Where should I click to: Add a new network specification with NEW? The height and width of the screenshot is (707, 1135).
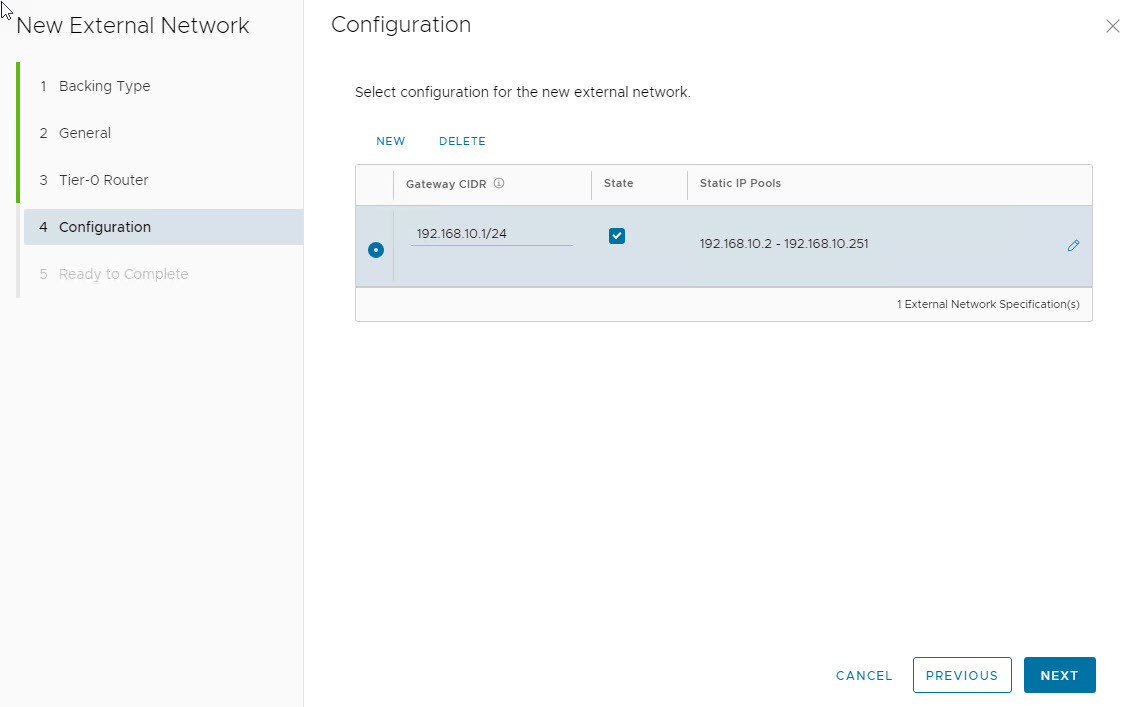coord(390,141)
